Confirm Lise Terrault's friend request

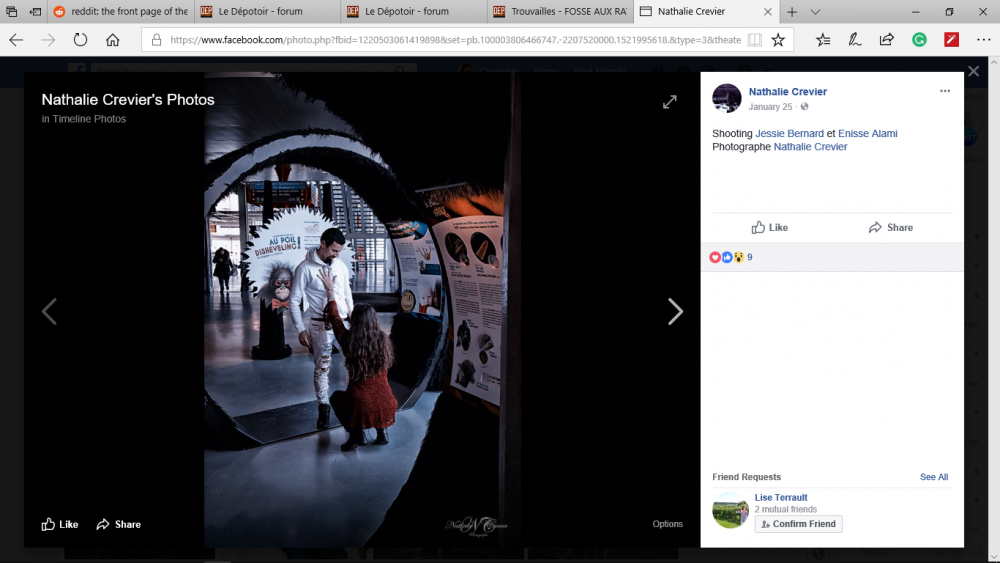point(798,524)
